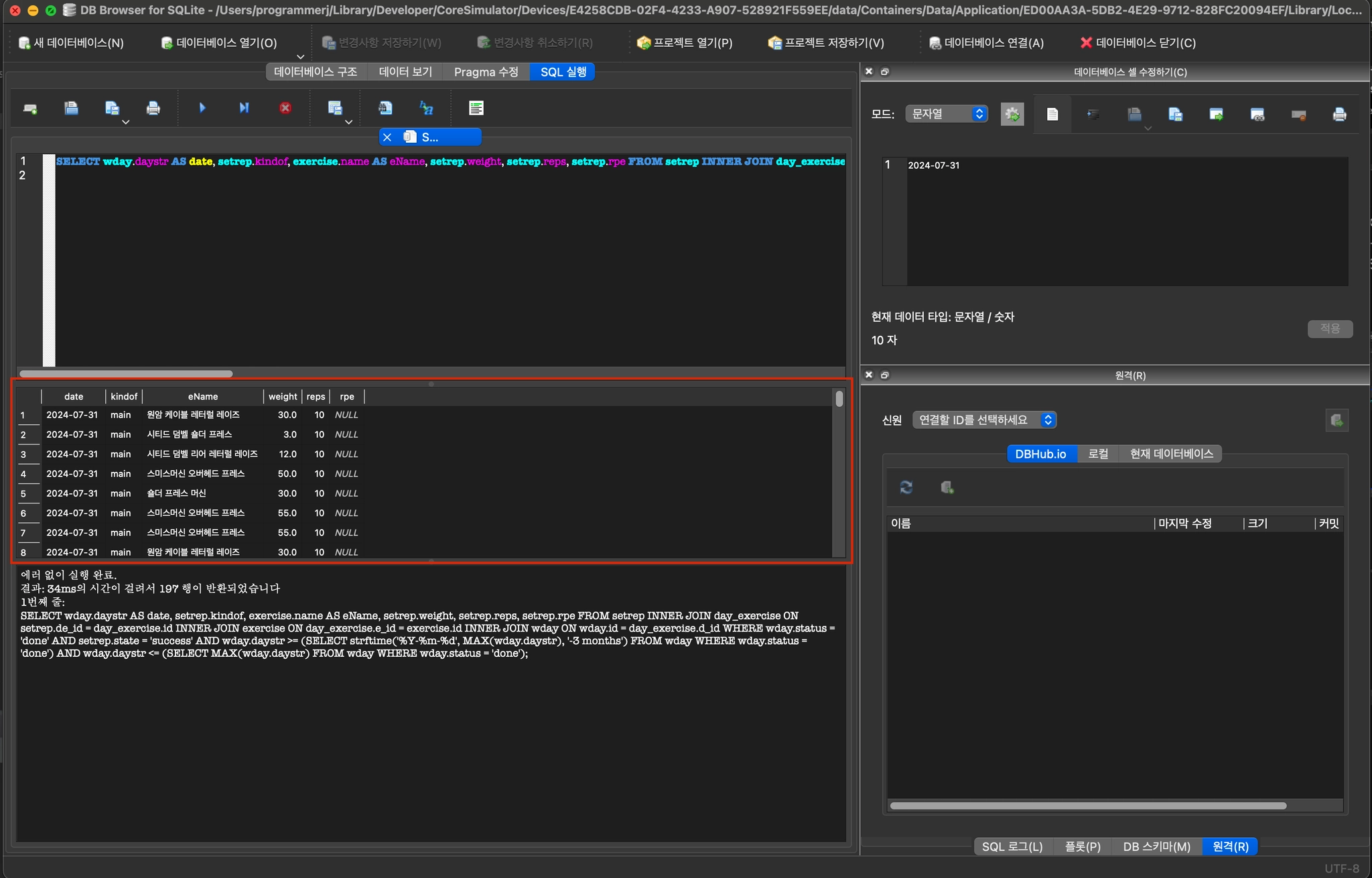Open a new SQL tab icon
This screenshot has height=878, width=1372.
30,108
